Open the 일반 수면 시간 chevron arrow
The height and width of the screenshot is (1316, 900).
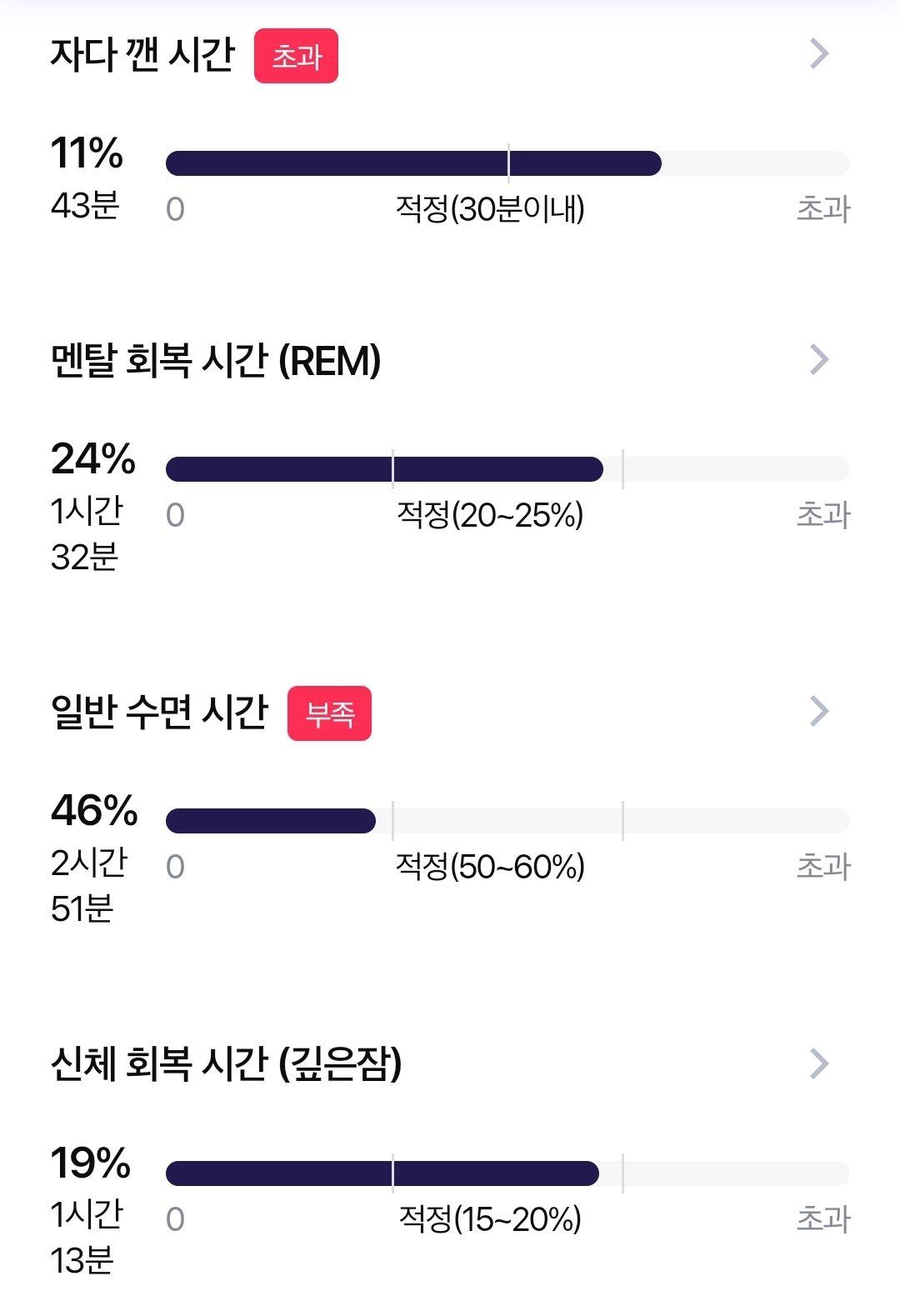point(819,711)
